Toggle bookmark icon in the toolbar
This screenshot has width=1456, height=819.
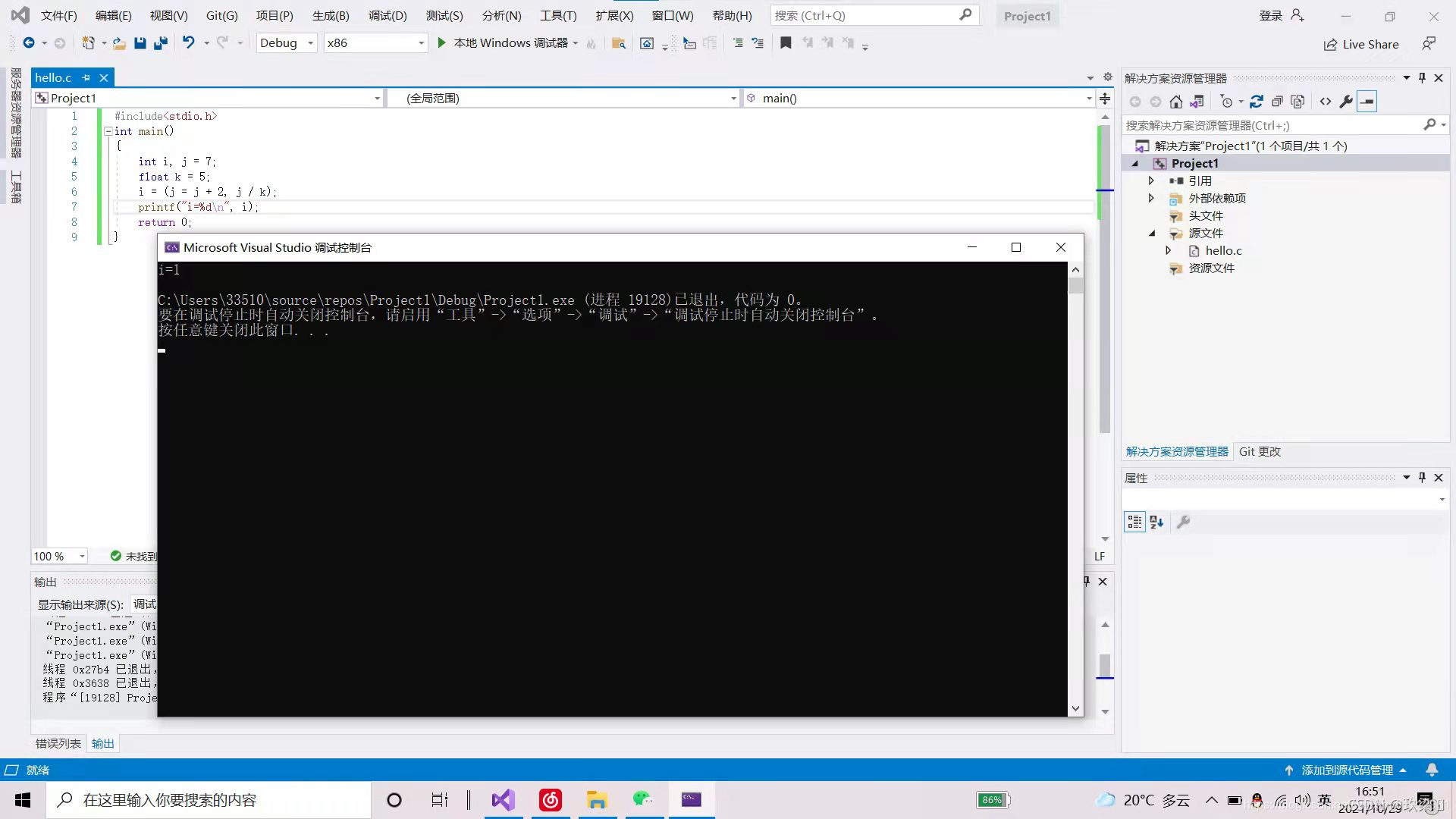point(786,43)
